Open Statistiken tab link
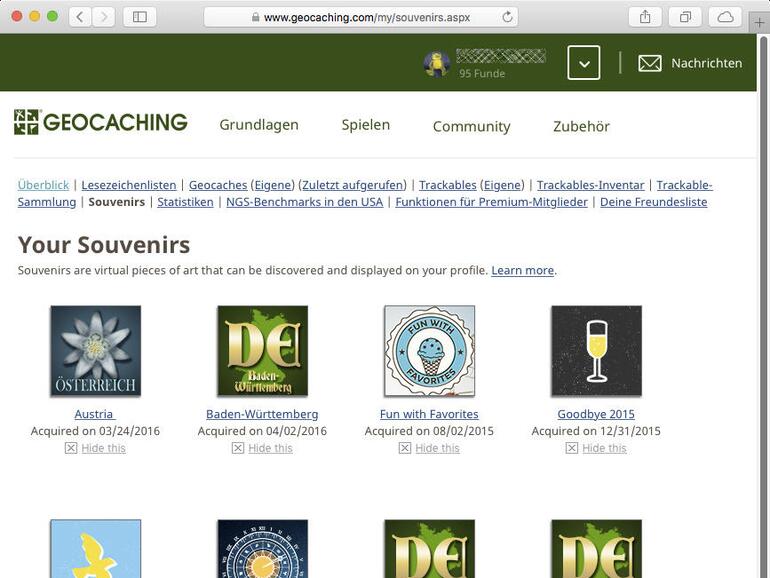Viewport: 770px width, 578px height. tap(185, 202)
